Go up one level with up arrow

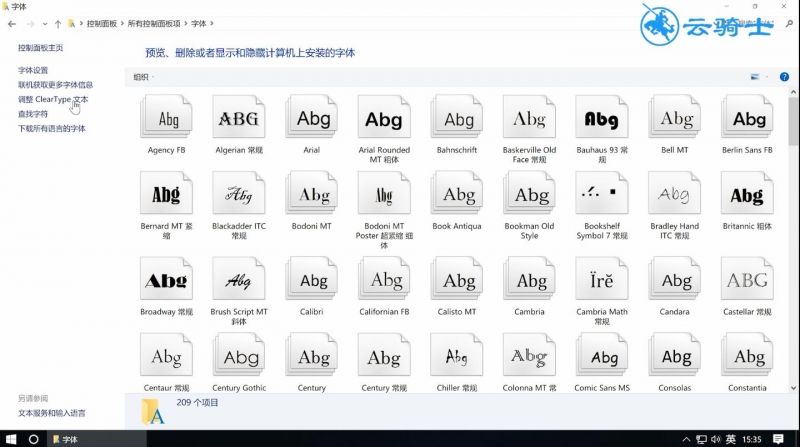pos(58,23)
